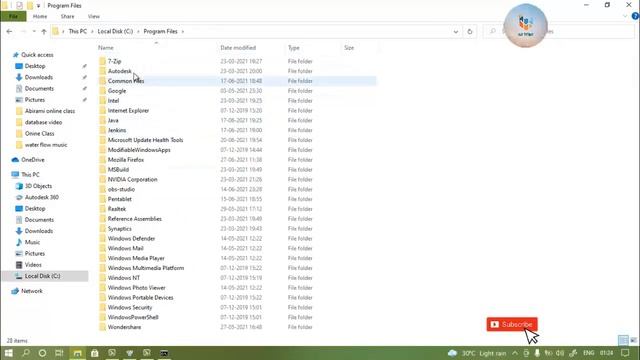Select the WindowsPowerShell folder
Image resolution: width=640 pixels, height=360 pixels.
coord(133,317)
